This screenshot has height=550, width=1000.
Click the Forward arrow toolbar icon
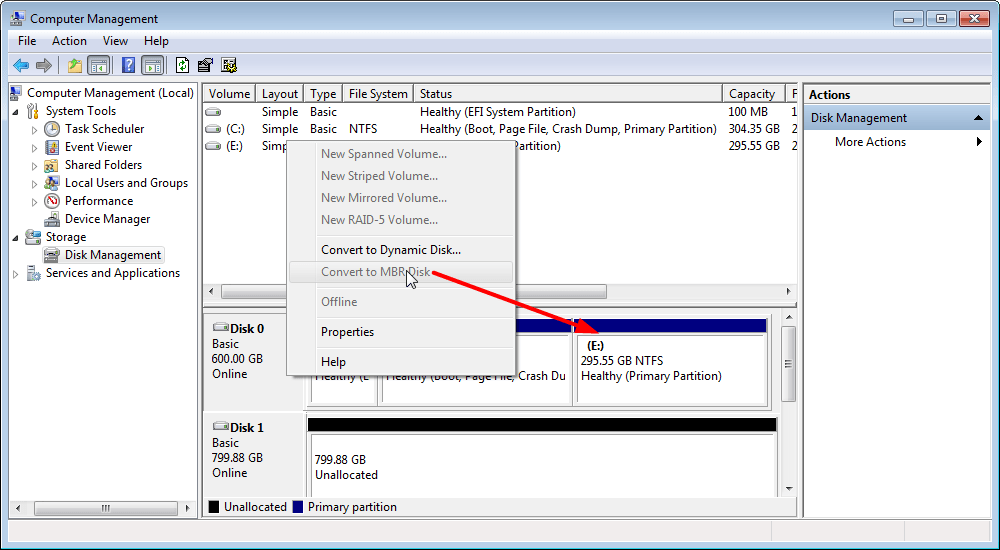(44, 65)
